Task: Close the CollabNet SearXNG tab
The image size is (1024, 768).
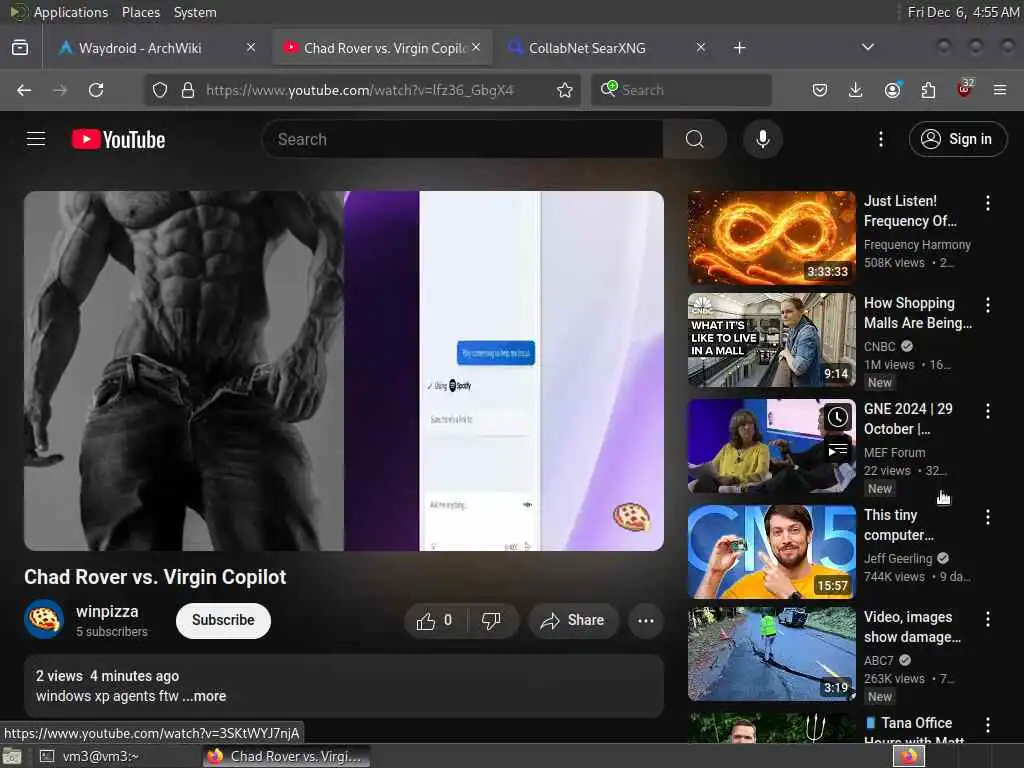Action: [701, 47]
